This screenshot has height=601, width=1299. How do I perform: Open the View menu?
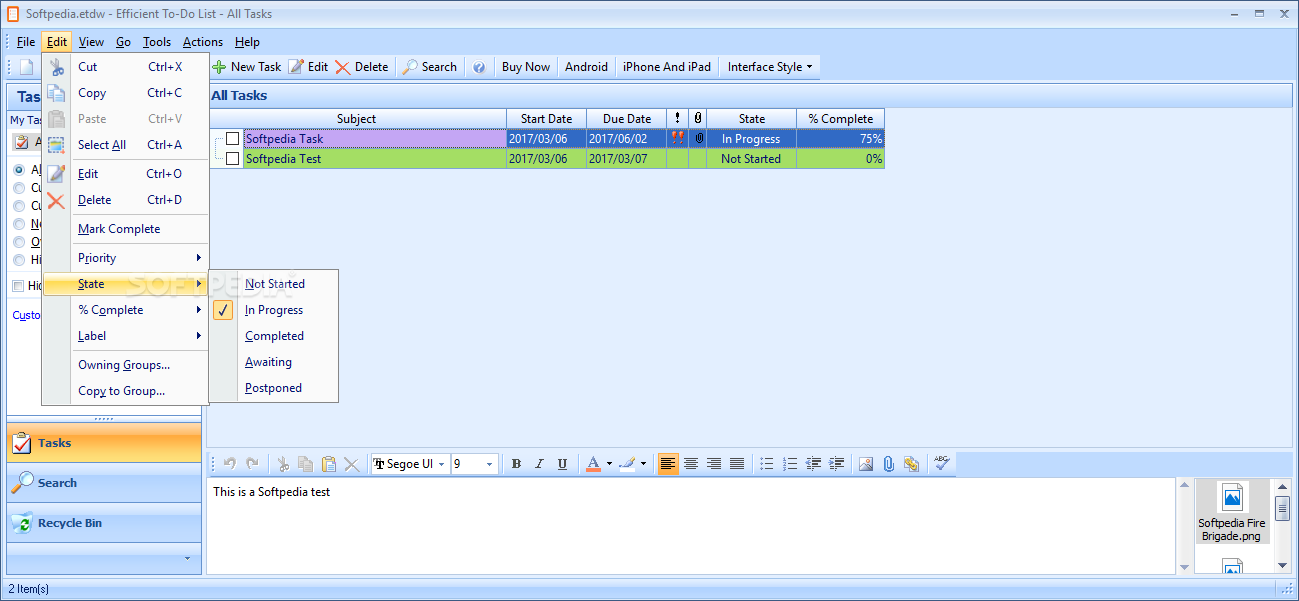(91, 42)
